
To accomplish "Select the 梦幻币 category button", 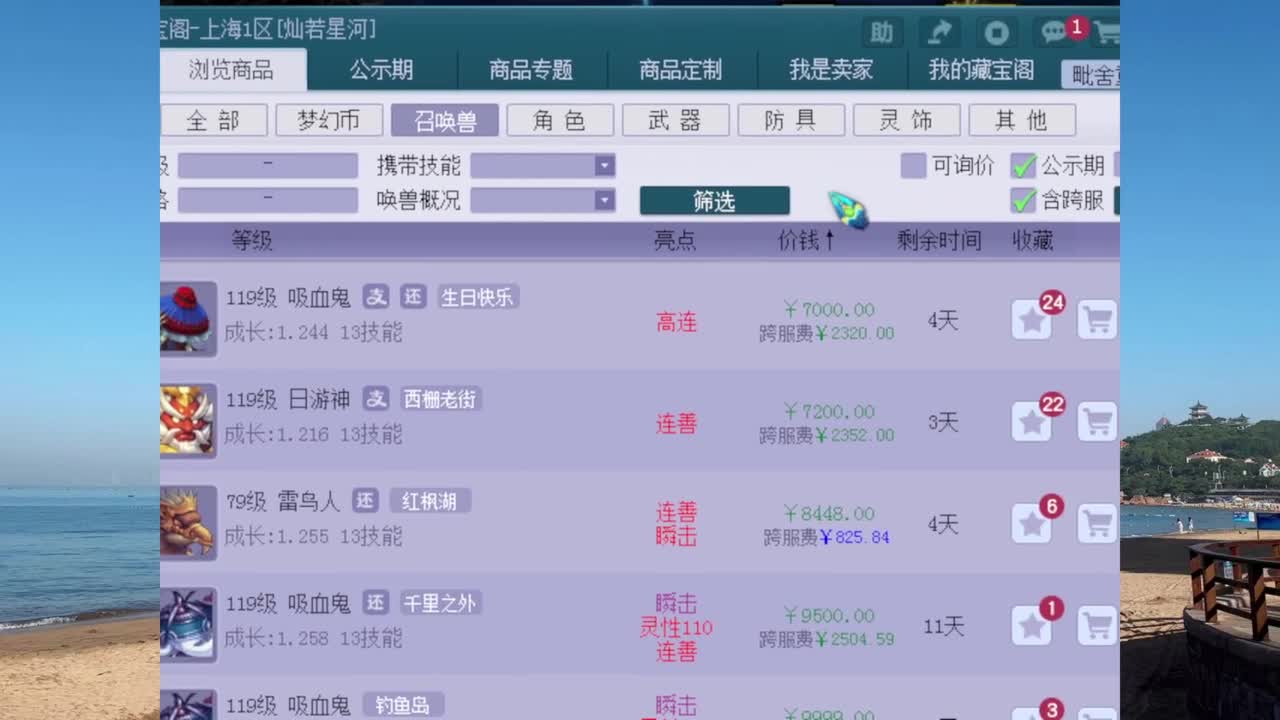I will tap(329, 120).
